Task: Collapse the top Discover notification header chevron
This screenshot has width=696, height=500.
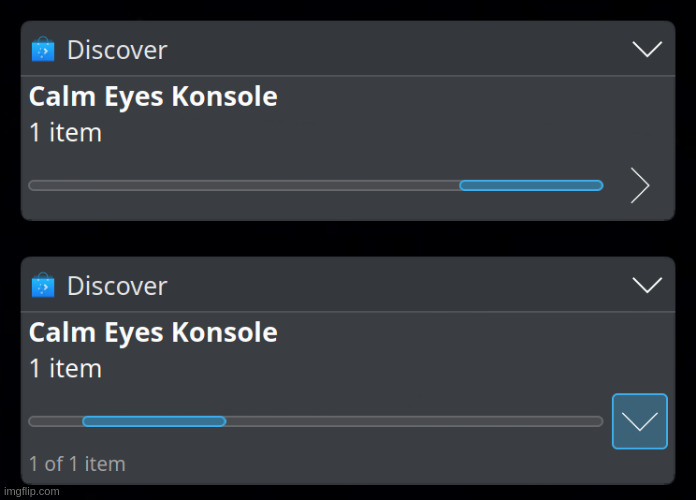Action: coord(647,49)
